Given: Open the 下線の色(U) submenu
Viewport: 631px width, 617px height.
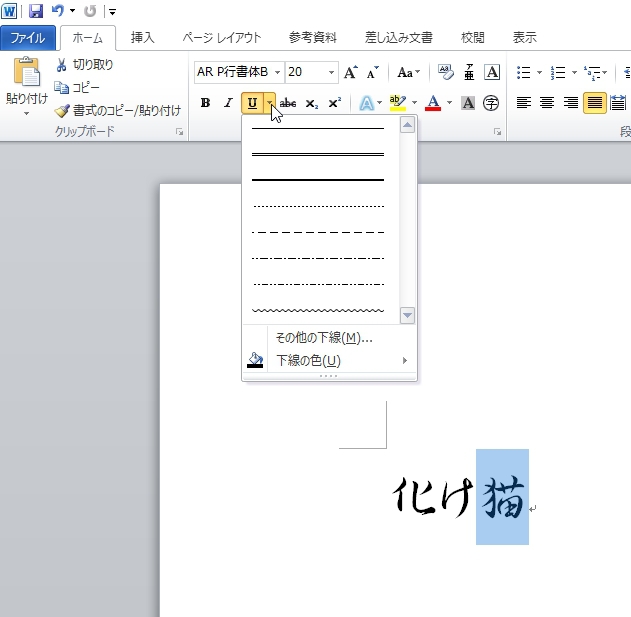Looking at the screenshot, I should coord(329,360).
